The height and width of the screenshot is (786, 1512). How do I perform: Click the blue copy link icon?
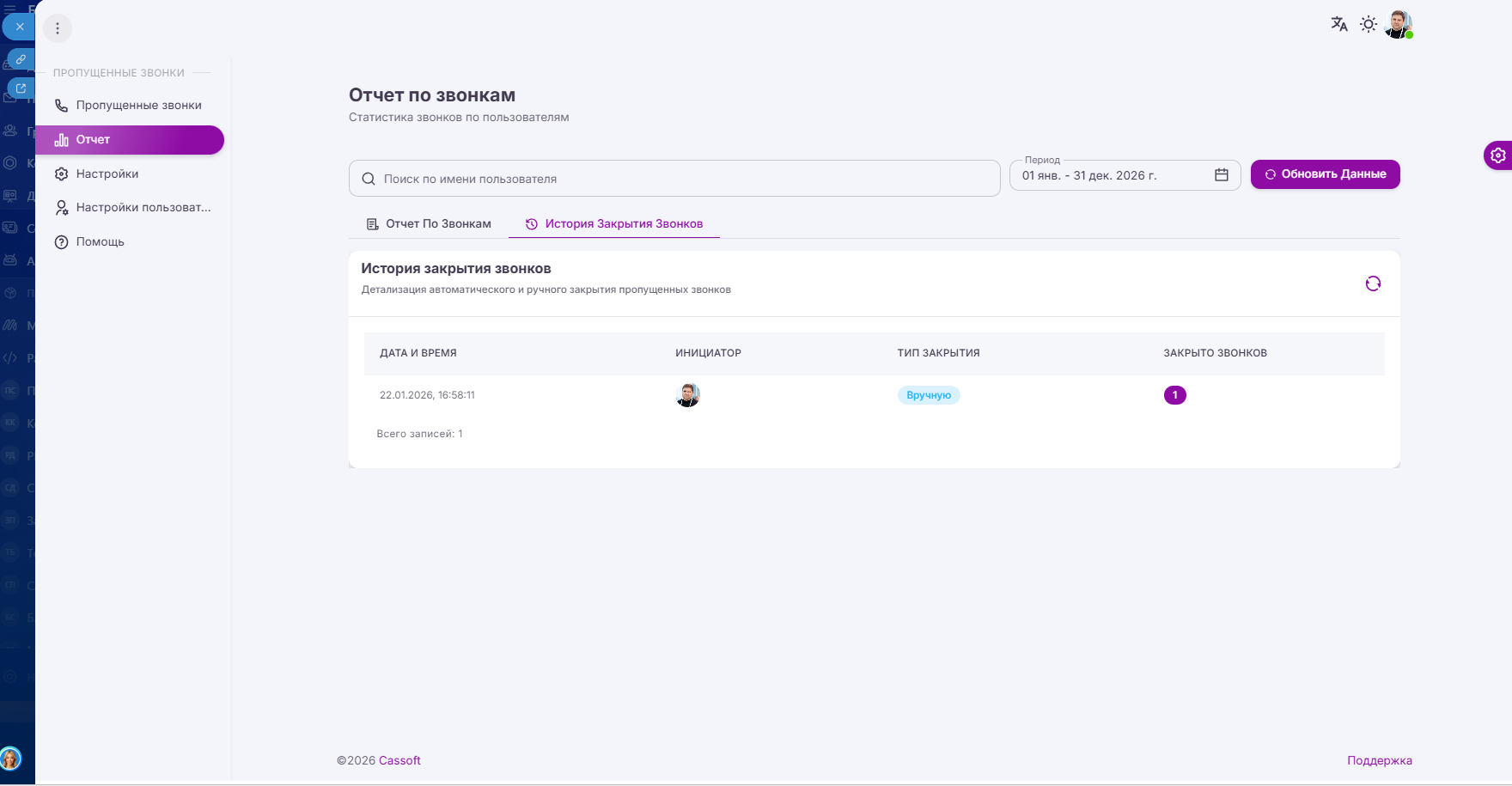(21, 59)
